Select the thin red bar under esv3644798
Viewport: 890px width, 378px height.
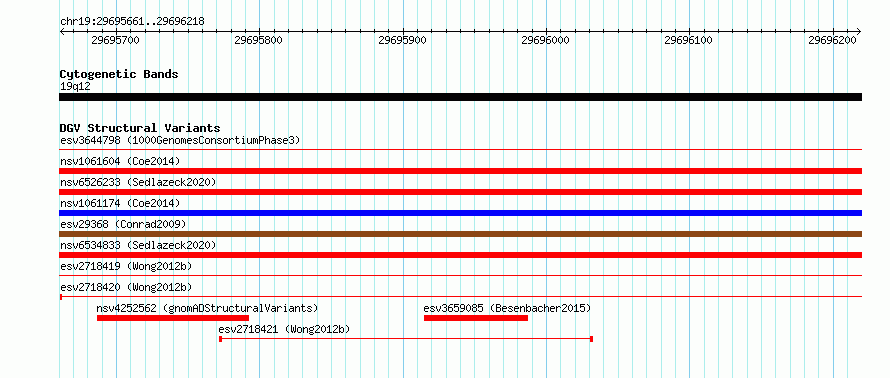(460, 150)
